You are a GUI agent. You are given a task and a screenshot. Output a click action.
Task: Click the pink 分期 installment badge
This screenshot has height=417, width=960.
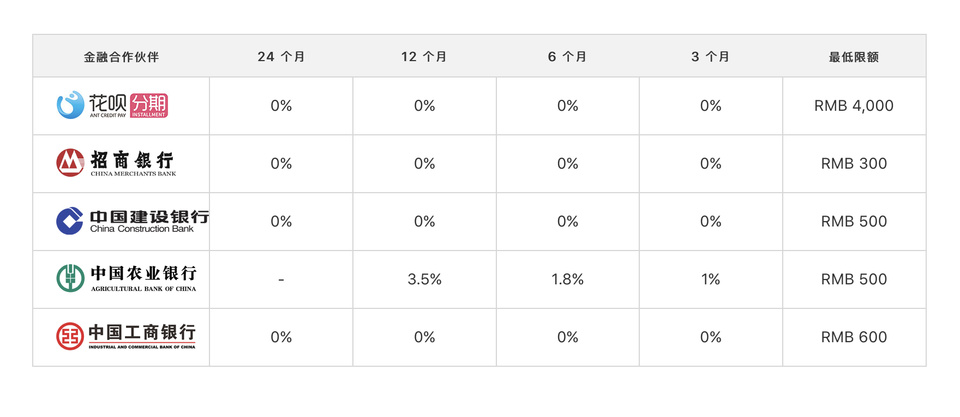[149, 104]
